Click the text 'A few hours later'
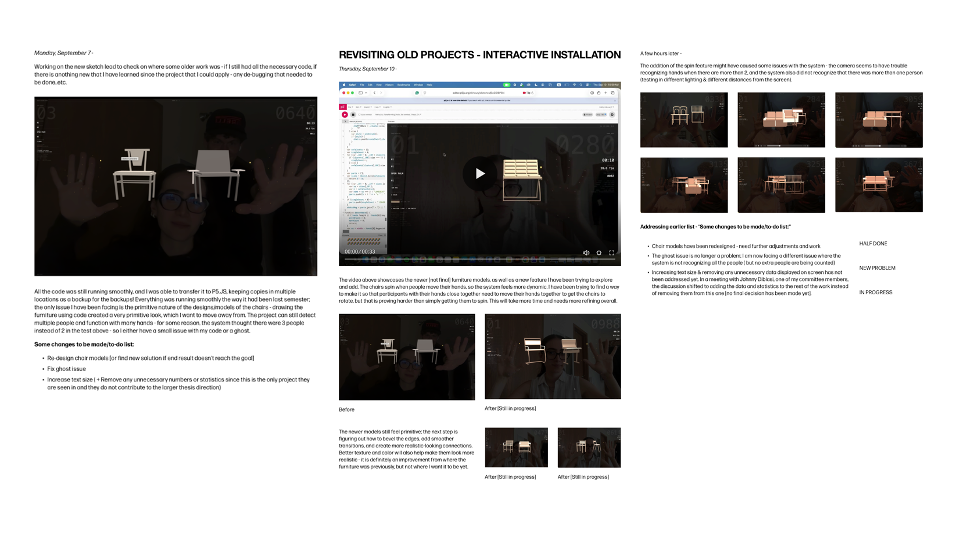960x540 pixels. click(660, 54)
